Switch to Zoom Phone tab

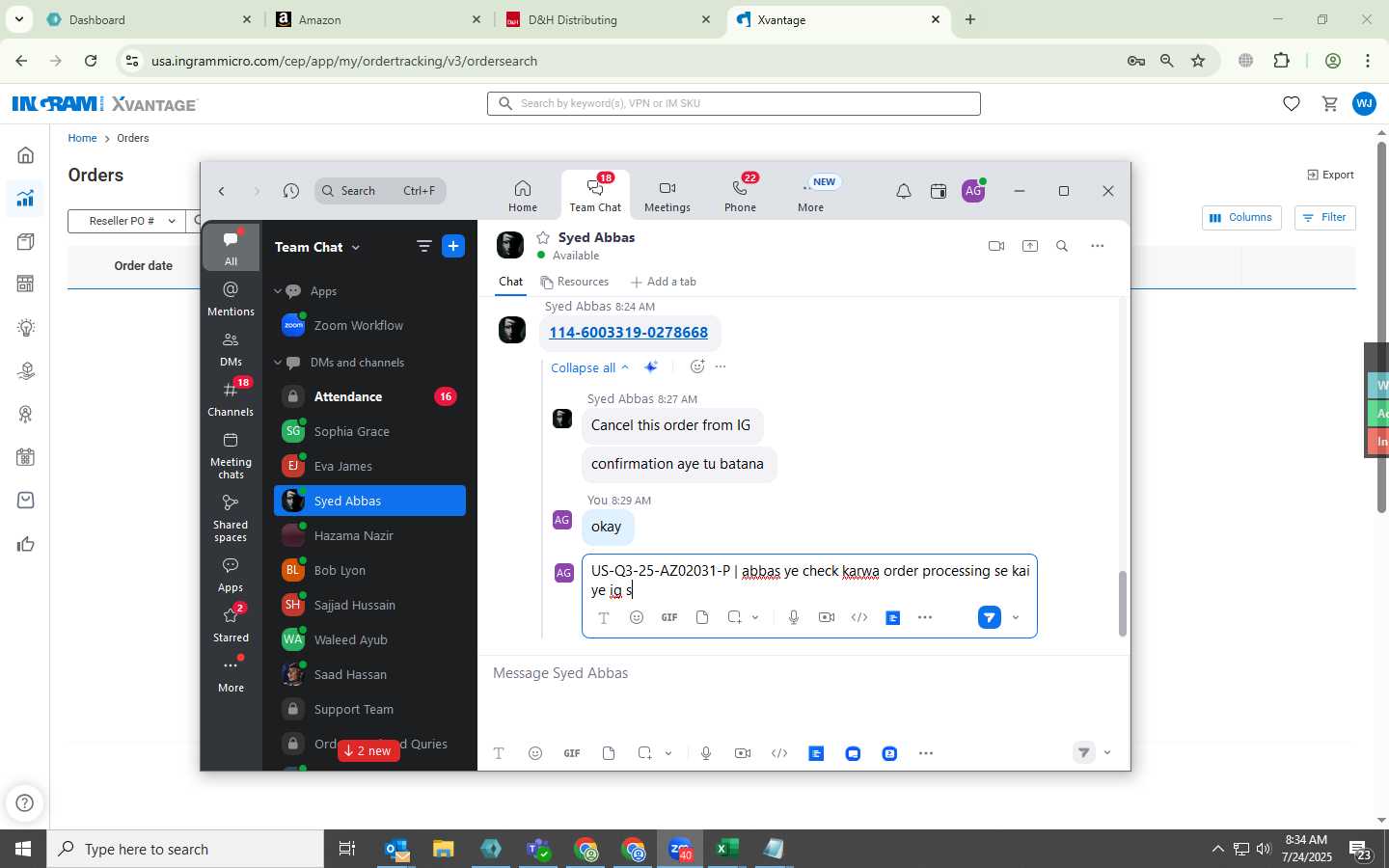[x=741, y=196]
